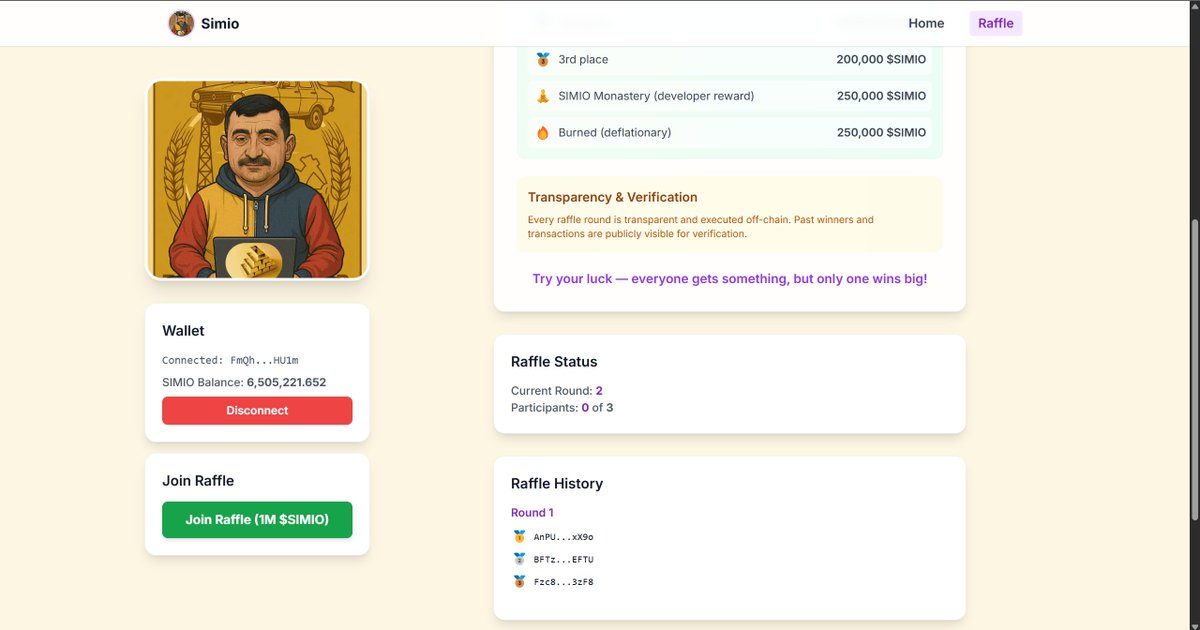
Task: Click Join Raffle (1M $SIMIO) button
Action: pyautogui.click(x=257, y=520)
